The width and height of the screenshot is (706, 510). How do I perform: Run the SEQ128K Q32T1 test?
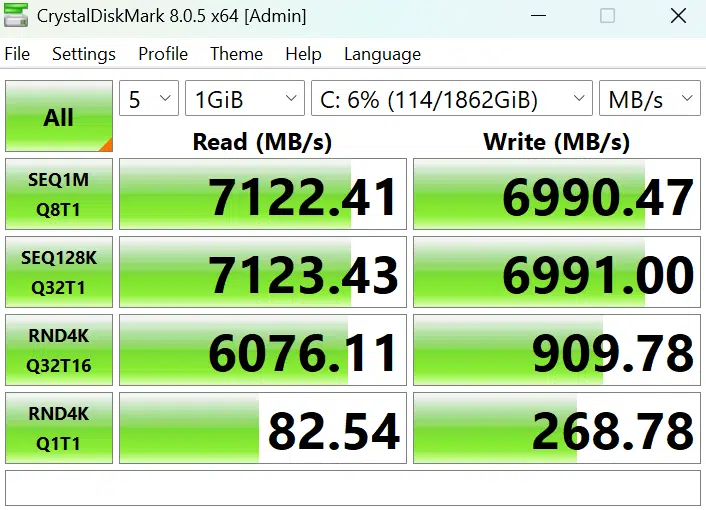tap(59, 272)
